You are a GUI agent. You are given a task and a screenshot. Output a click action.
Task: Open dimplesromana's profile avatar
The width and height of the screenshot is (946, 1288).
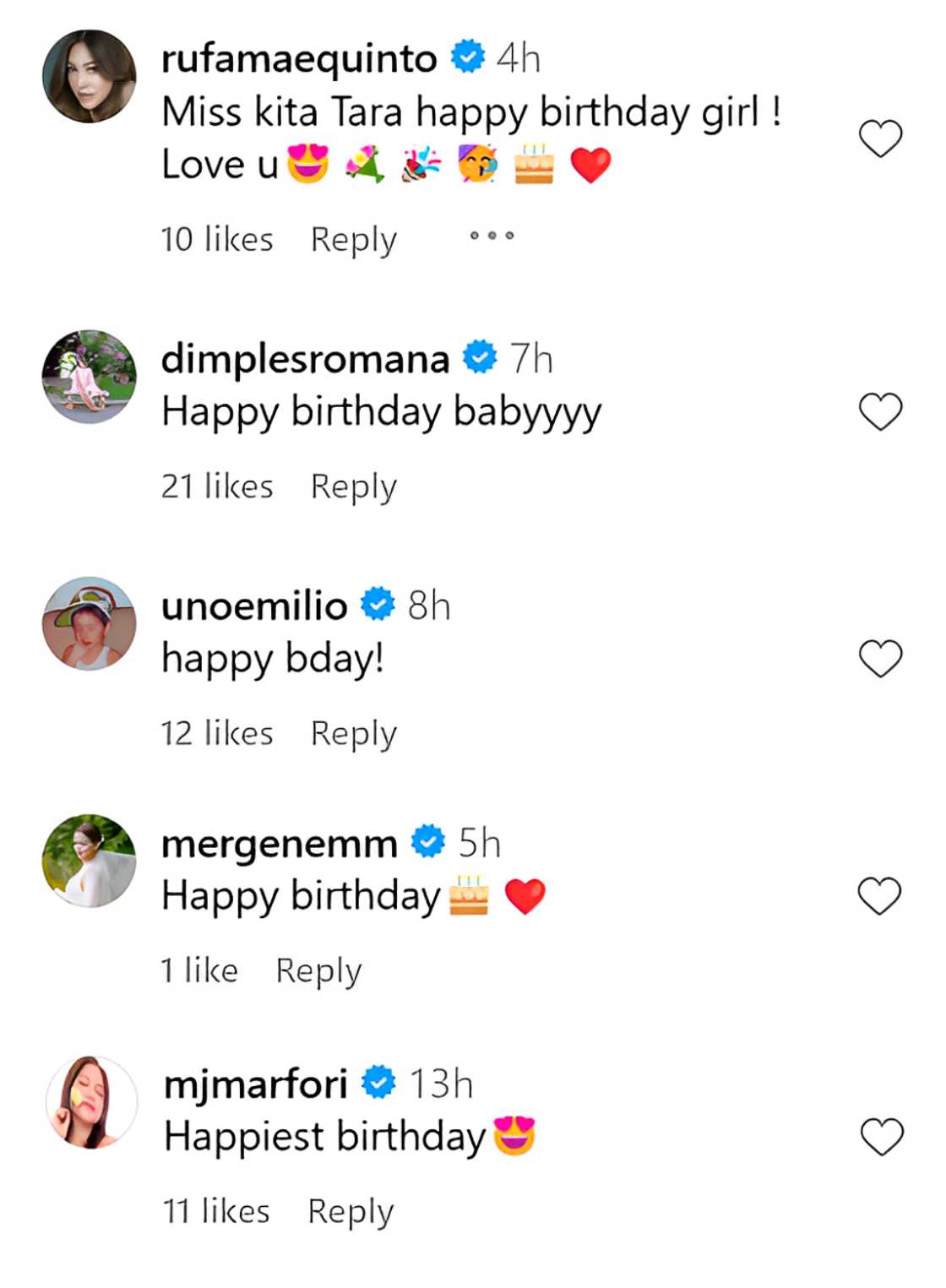(x=90, y=377)
